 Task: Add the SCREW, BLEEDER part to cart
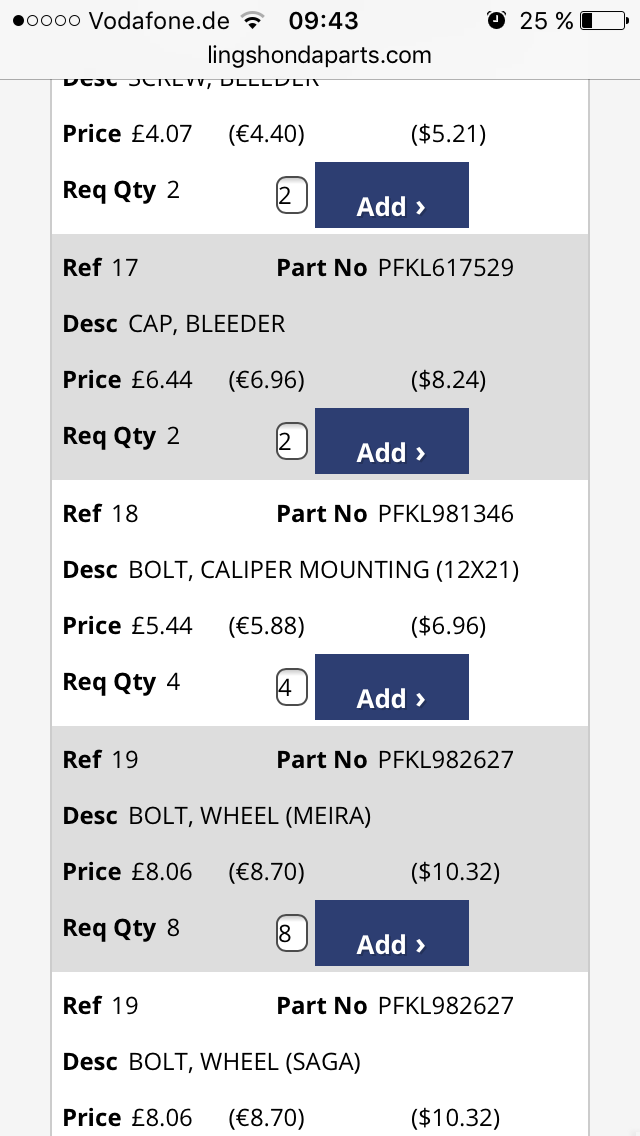pos(391,195)
